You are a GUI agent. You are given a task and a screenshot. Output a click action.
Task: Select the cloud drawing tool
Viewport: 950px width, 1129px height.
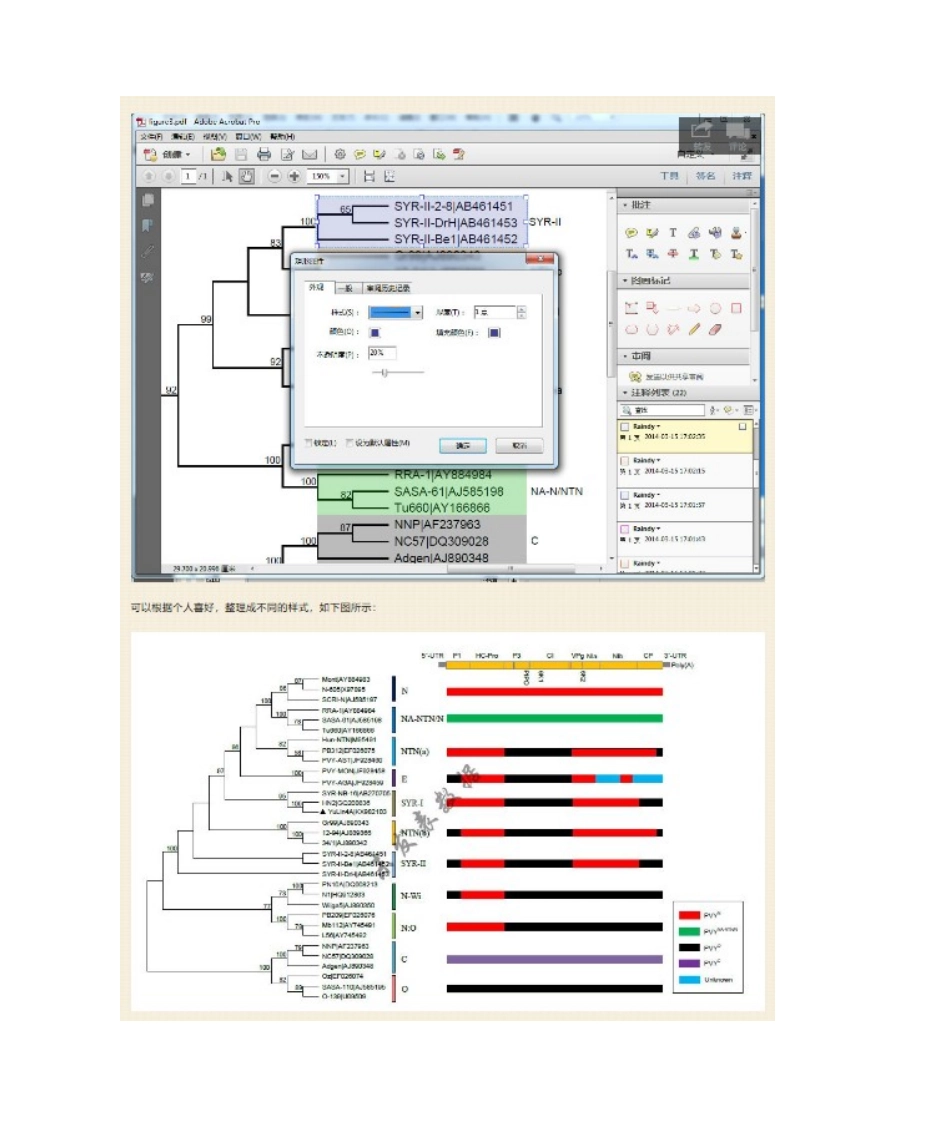click(x=632, y=329)
